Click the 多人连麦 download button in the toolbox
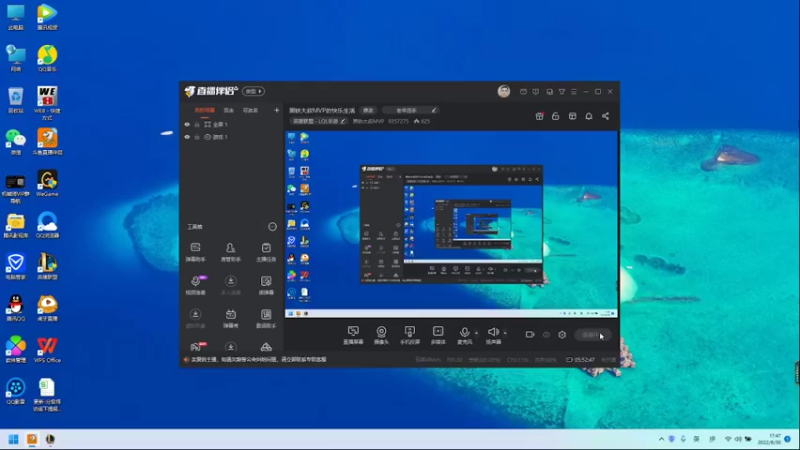 (x=231, y=285)
